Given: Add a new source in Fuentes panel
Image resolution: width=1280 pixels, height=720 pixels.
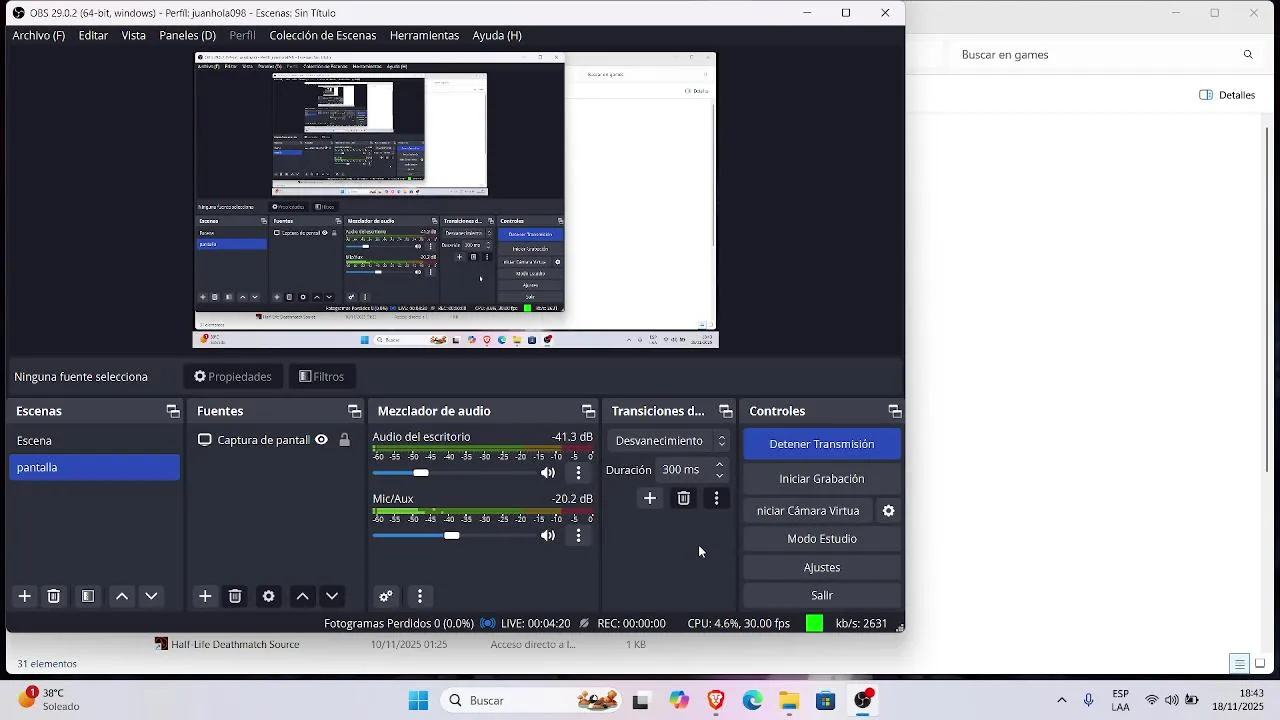Looking at the screenshot, I should click(x=205, y=596).
